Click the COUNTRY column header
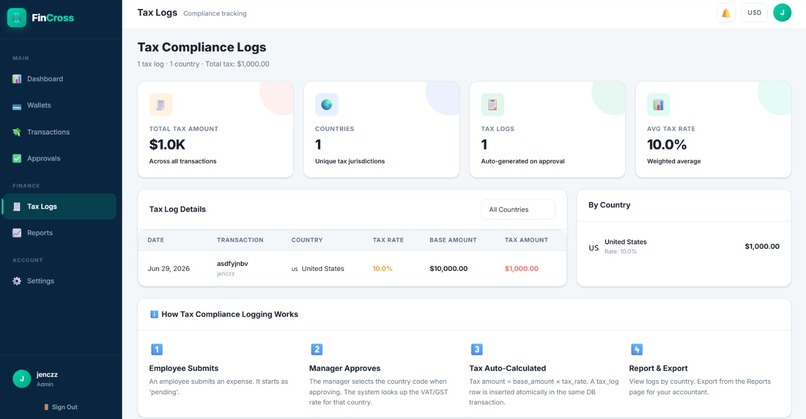 click(307, 240)
